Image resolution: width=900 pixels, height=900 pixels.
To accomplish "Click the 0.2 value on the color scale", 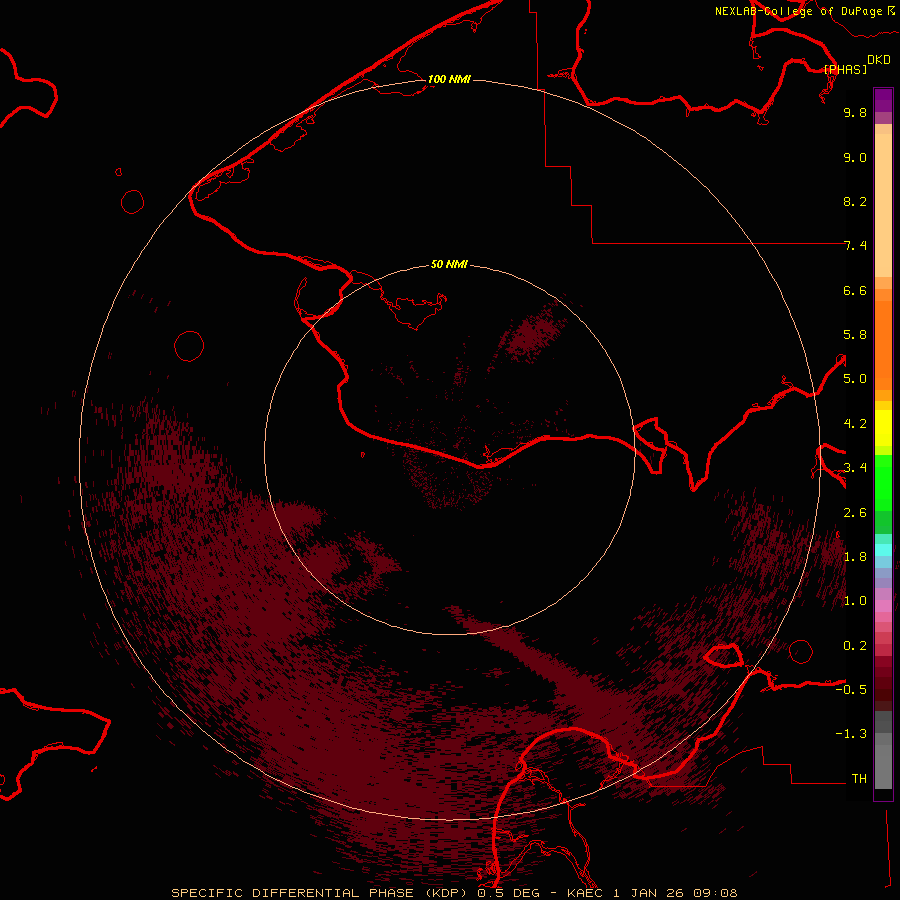I will [x=855, y=646].
